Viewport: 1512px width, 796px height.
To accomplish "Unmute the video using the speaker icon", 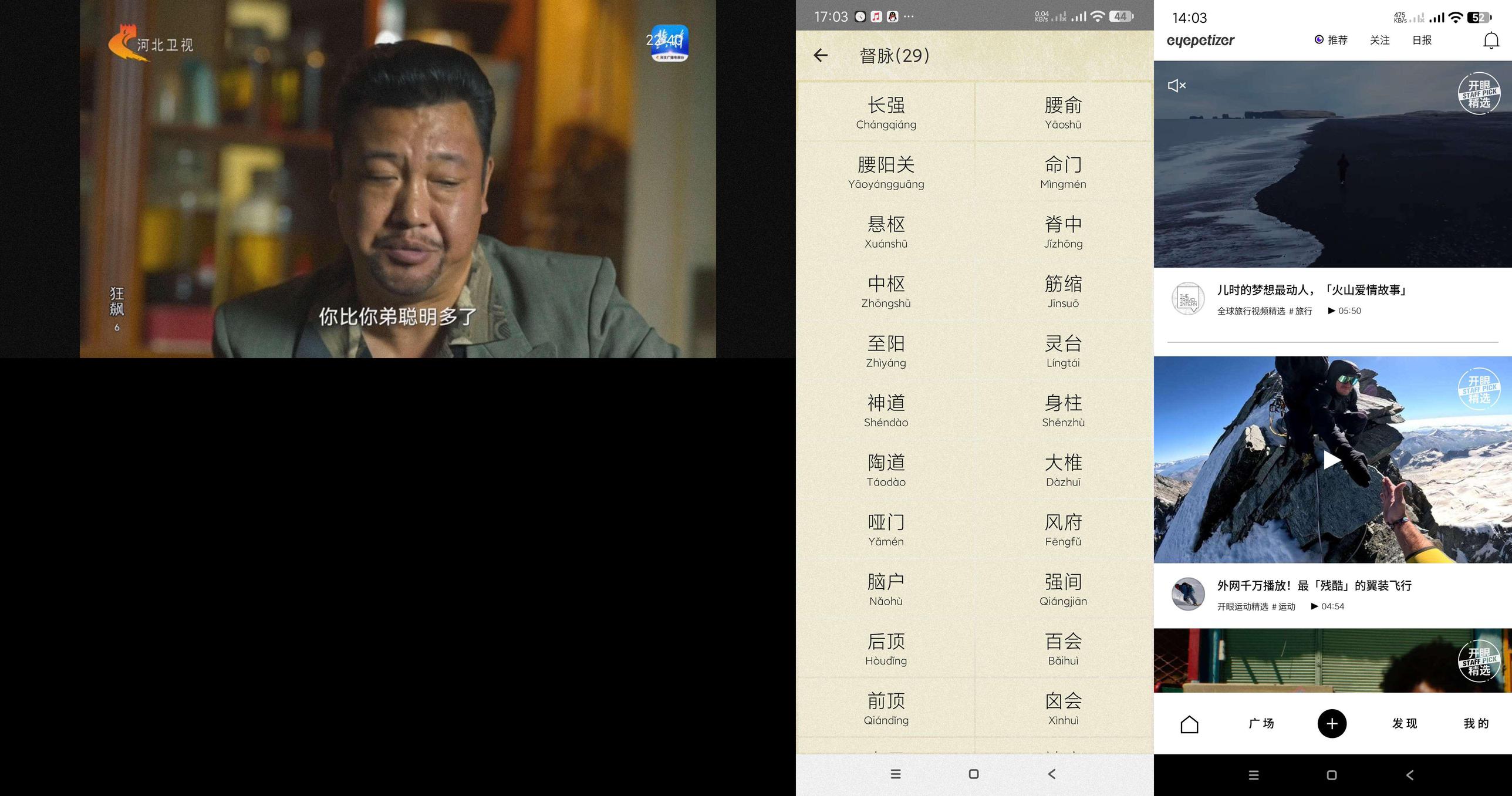I will point(1177,86).
